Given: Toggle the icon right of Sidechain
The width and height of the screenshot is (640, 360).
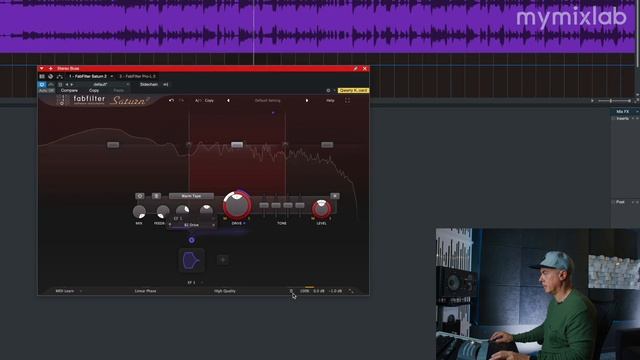Looking at the screenshot, I should tap(165, 84).
